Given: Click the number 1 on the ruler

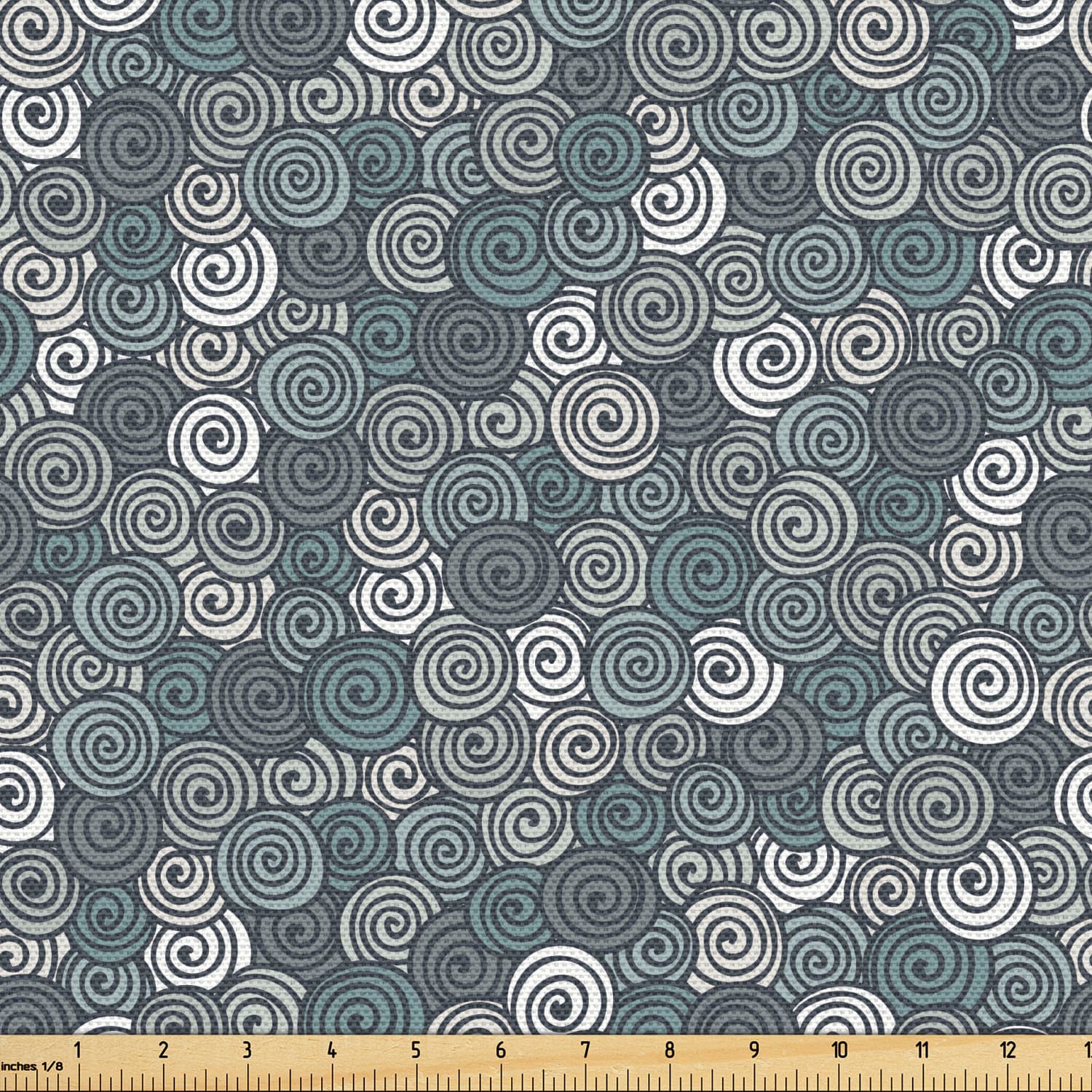Looking at the screenshot, I should click(x=77, y=1050).
